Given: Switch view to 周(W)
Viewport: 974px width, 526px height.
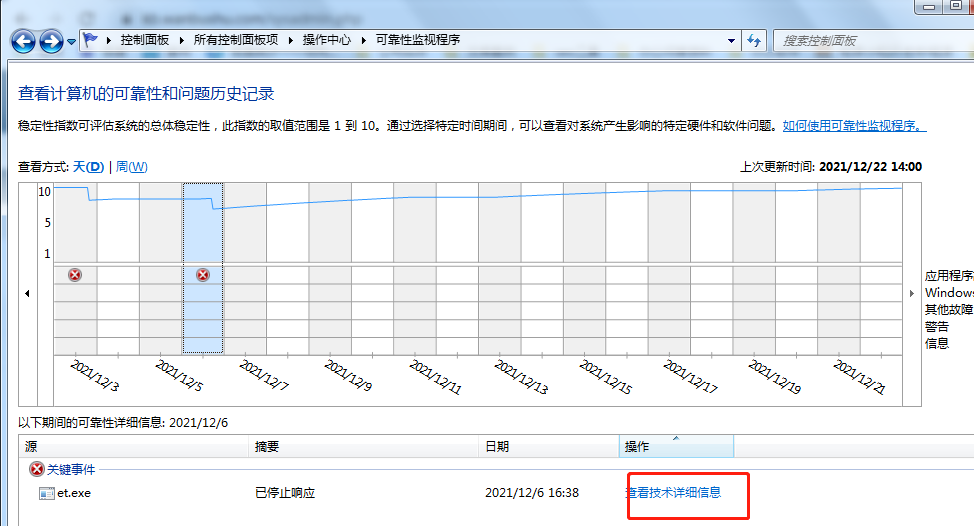Looking at the screenshot, I should [132, 166].
